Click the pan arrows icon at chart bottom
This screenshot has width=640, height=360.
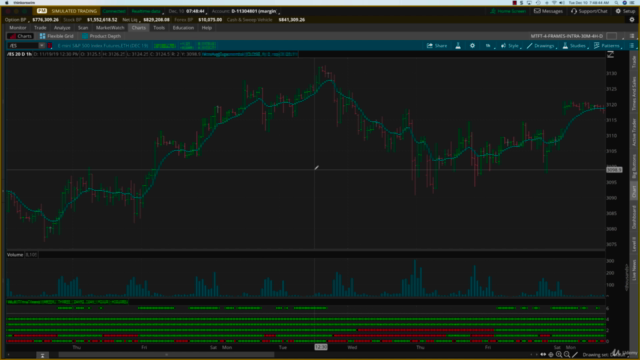(x=543, y=355)
